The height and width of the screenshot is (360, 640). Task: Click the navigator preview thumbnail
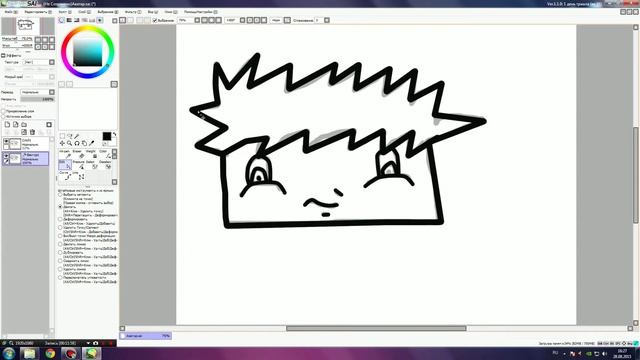(28, 26)
